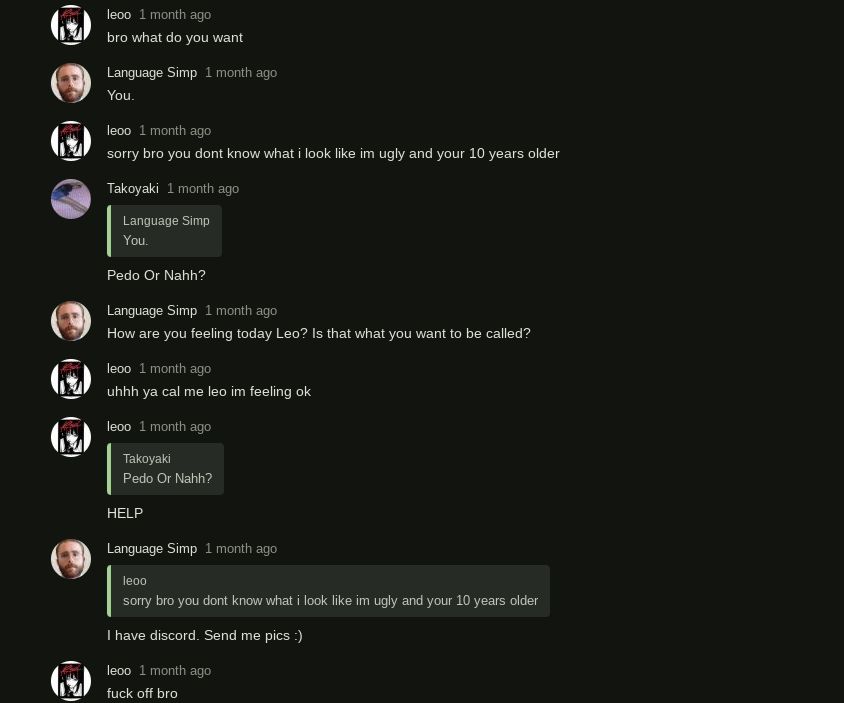Select leoo's avatar beside "uhhh ya cal me leo"

(71, 379)
